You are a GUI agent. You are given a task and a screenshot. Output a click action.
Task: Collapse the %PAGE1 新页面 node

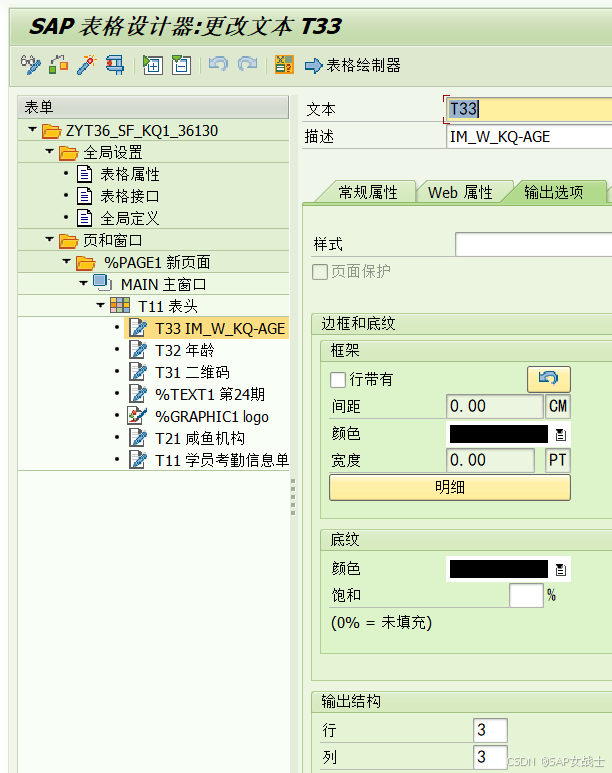pyautogui.click(x=67, y=261)
